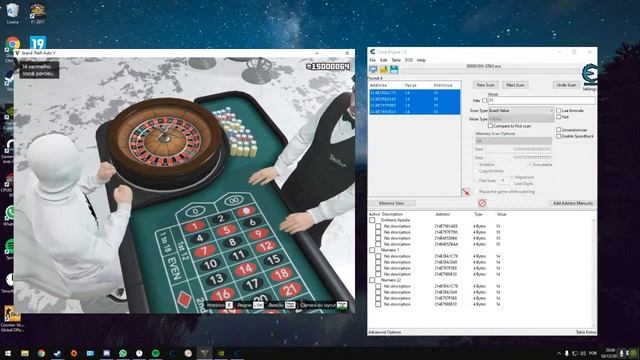This screenshot has height=360, width=640.
Task: Open the Recycle Bin desktop icon
Action: 13,12
